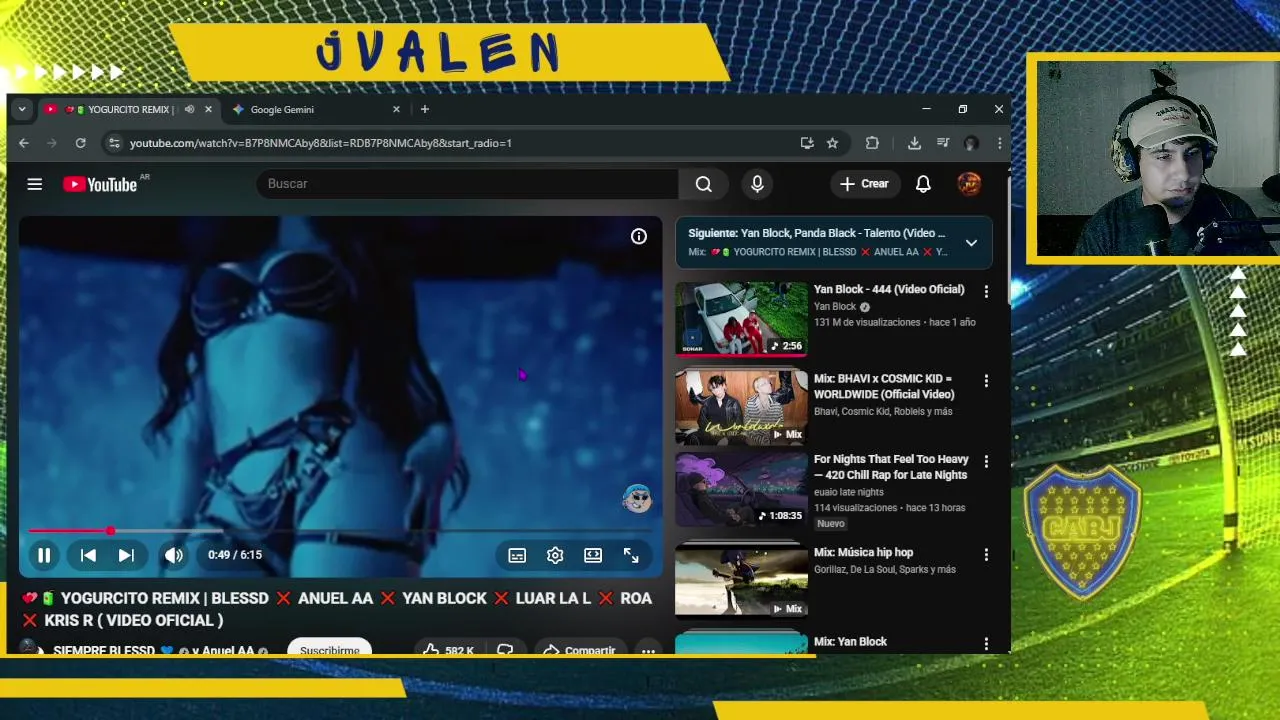This screenshot has width=1280, height=720.
Task: Click the youtube.com URL in the address bar
Action: [x=320, y=143]
